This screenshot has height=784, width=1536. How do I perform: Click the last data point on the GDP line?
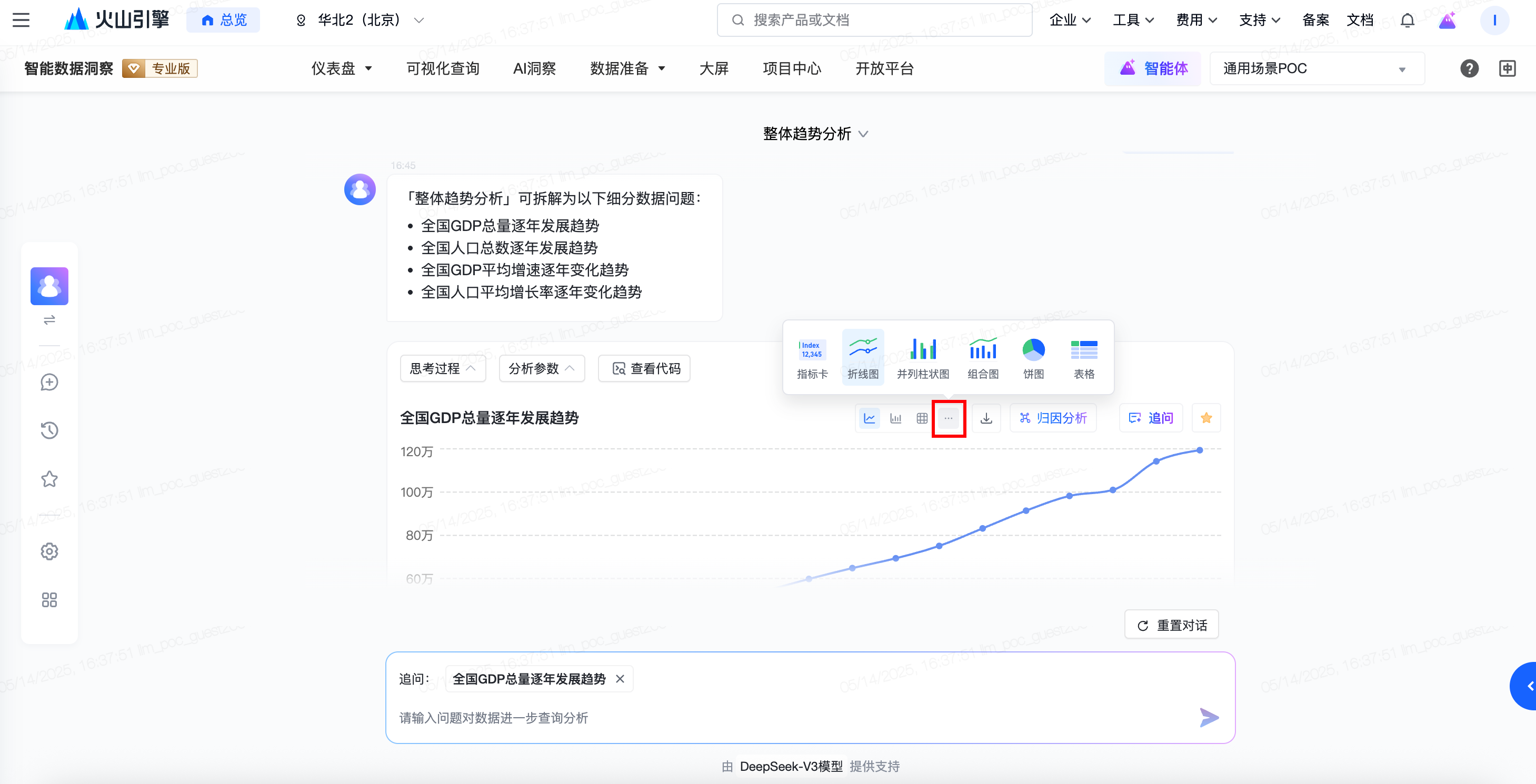pyautogui.click(x=1199, y=450)
